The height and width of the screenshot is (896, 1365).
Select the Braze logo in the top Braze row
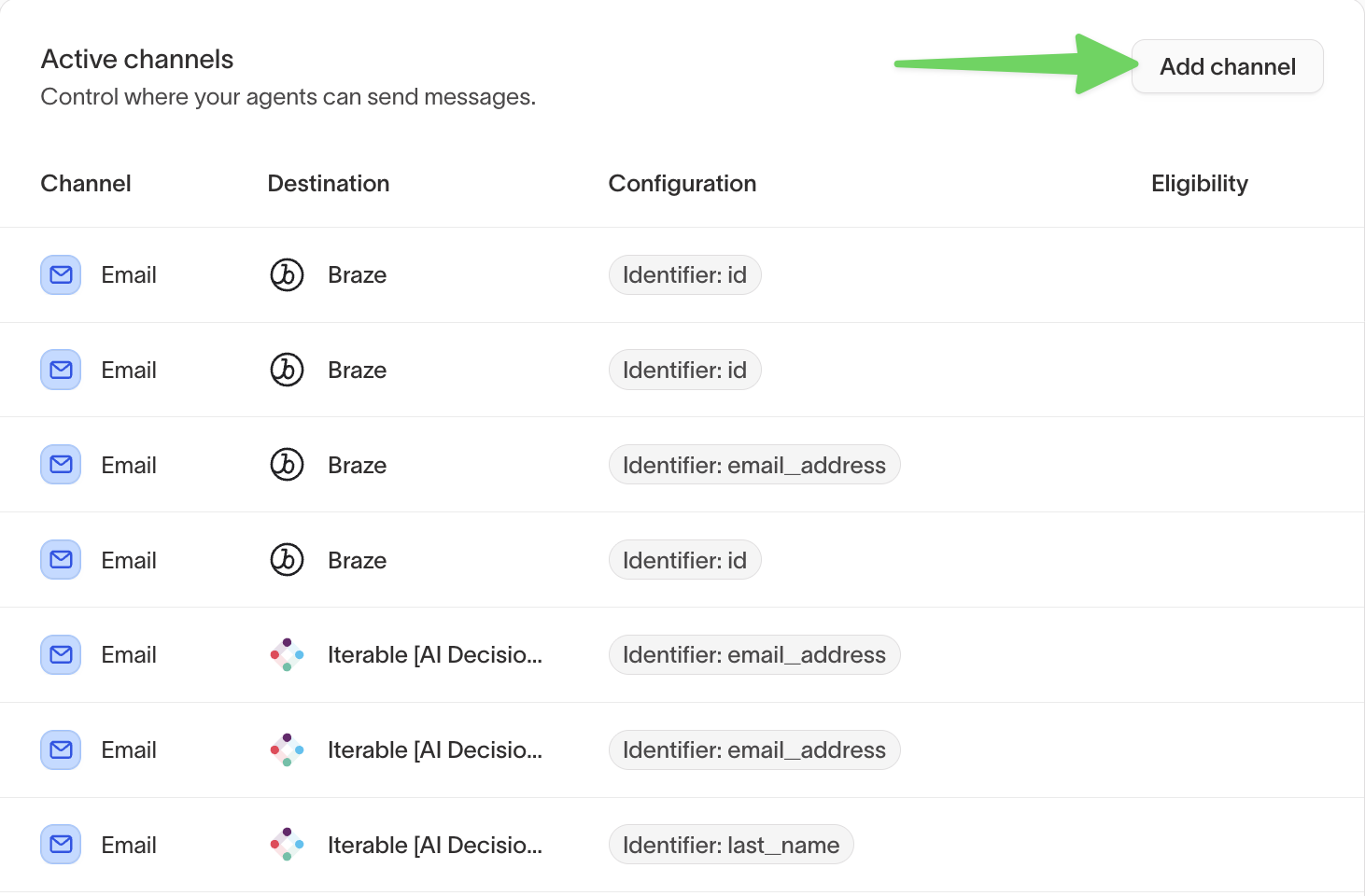click(x=287, y=274)
